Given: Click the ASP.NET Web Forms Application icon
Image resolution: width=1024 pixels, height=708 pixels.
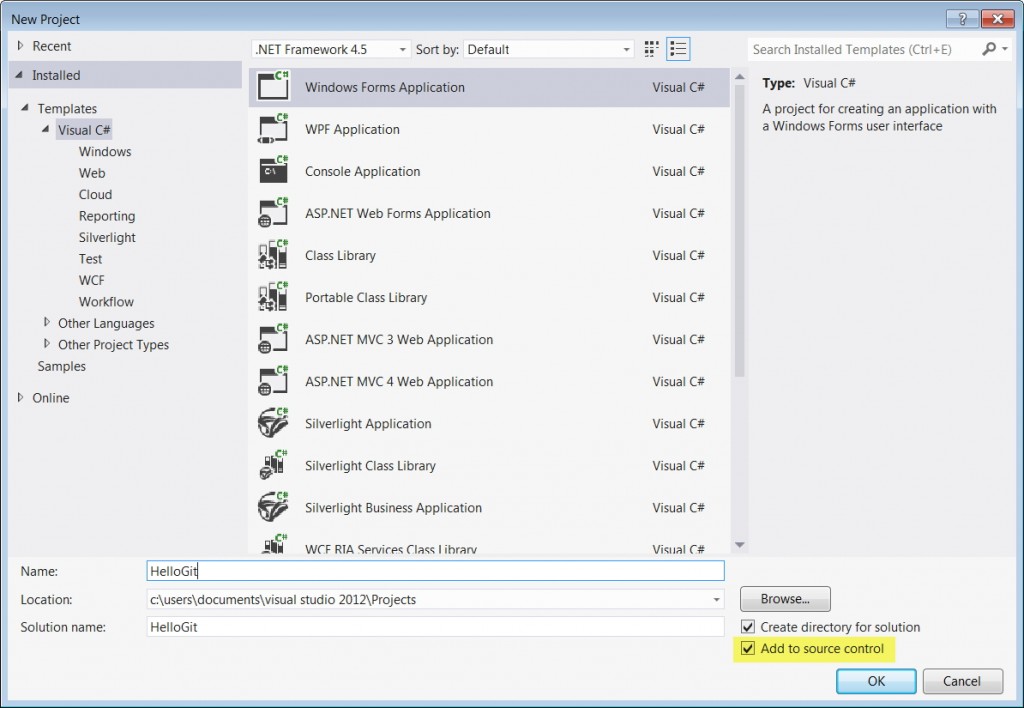Looking at the screenshot, I should pyautogui.click(x=273, y=213).
